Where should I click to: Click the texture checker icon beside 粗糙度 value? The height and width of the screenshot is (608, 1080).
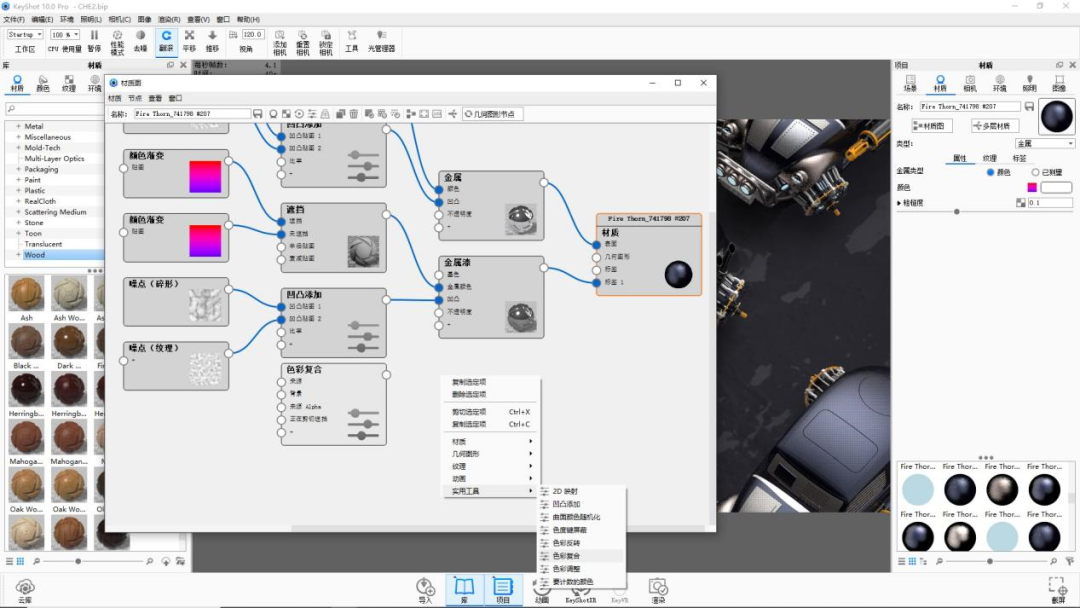pyautogui.click(x=1021, y=202)
